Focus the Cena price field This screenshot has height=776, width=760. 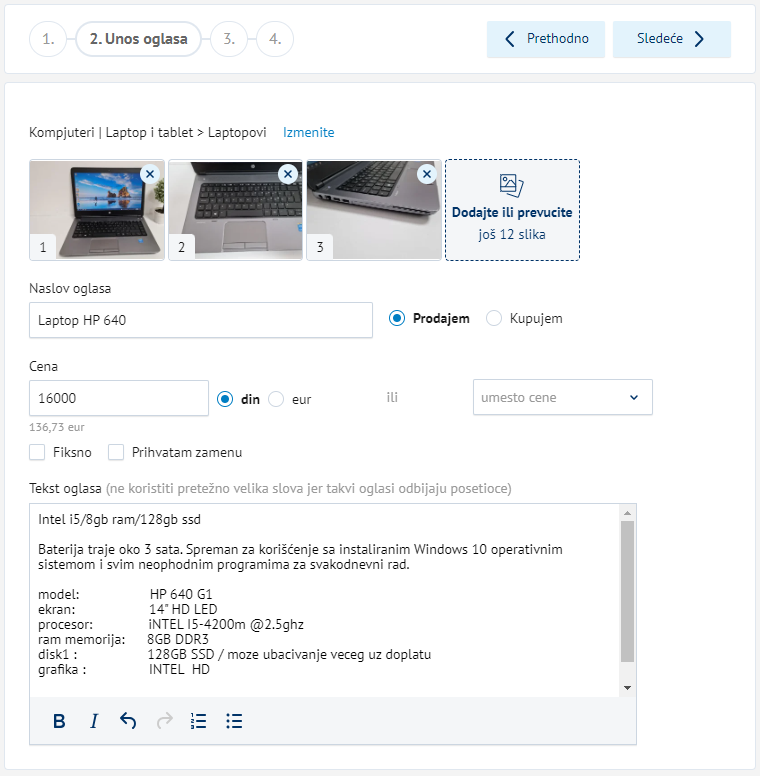pos(119,398)
